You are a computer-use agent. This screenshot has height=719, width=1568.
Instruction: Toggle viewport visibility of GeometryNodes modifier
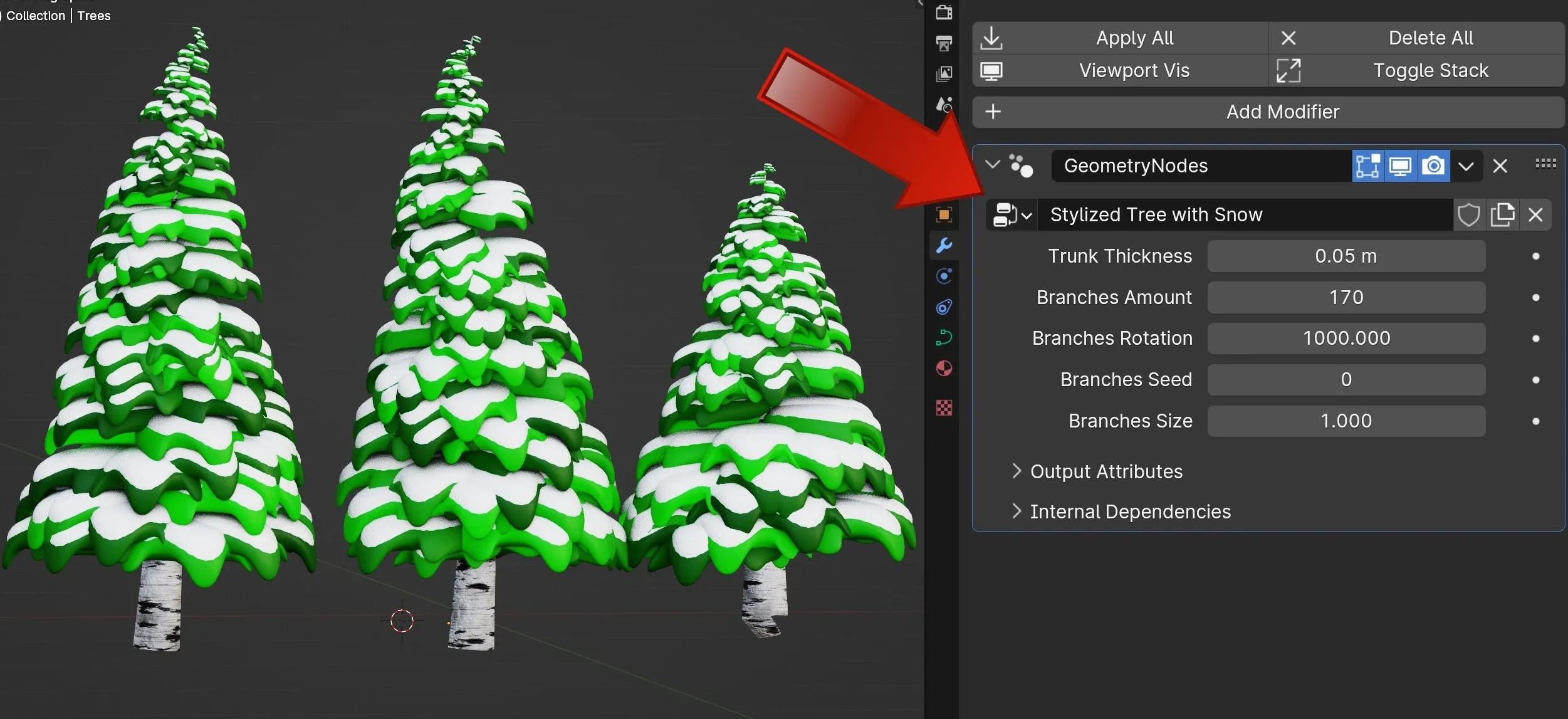[x=1401, y=165]
